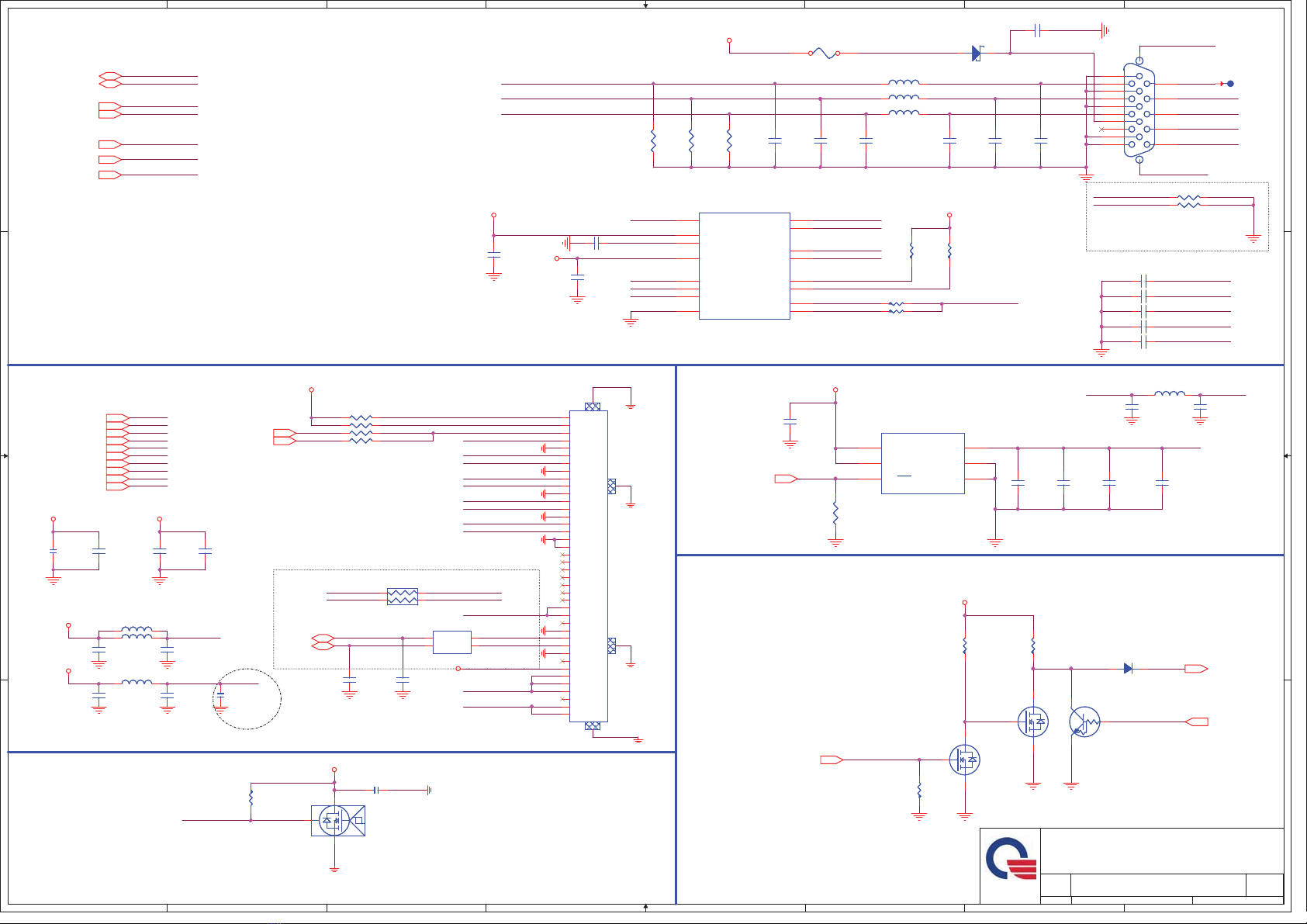The image size is (1307, 924).
Task: Select the resistor pair in top-right dotted box
Action: 1188,201
